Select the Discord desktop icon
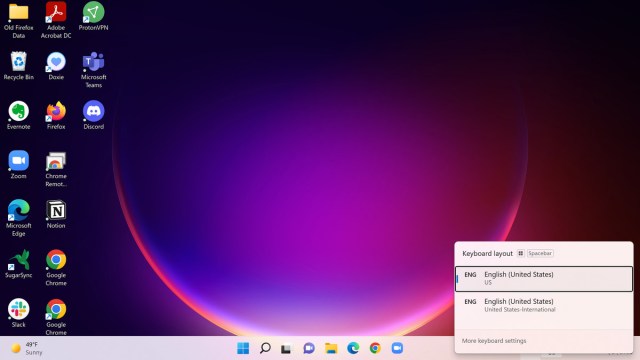Viewport: 640px width, 360px height. (93, 116)
